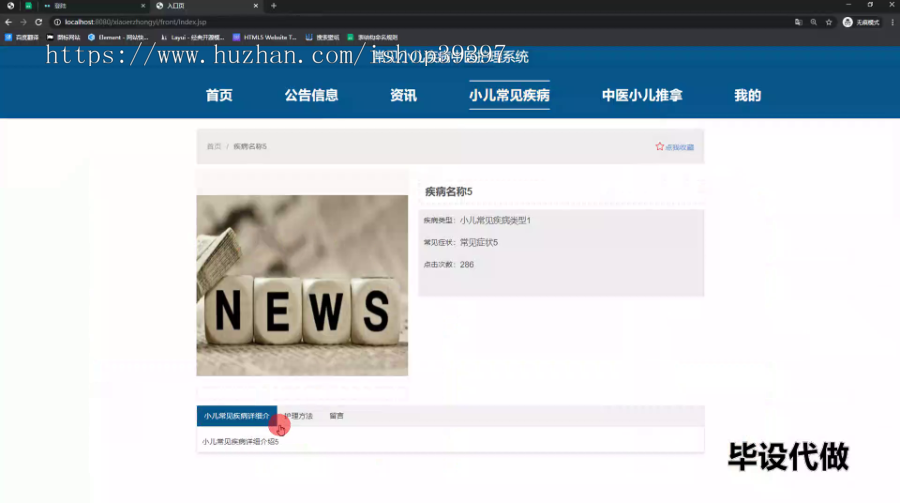Image resolution: width=900 pixels, height=503 pixels.
Task: Close the second browser tab
Action: (143, 6)
